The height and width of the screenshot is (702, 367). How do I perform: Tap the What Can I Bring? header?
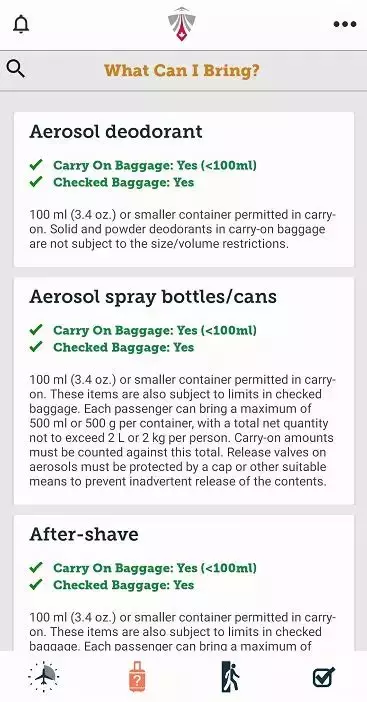(x=182, y=70)
